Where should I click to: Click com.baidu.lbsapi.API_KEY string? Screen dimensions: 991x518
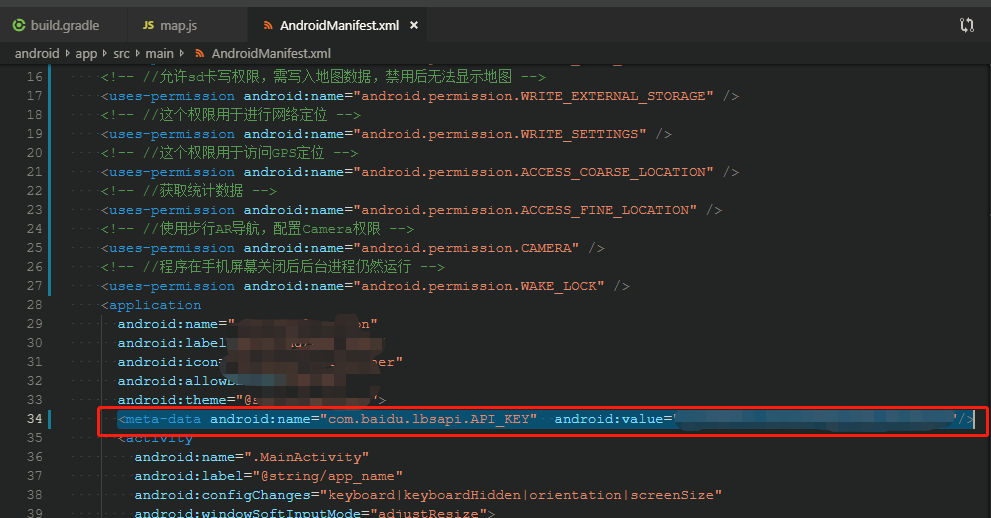coord(428,419)
